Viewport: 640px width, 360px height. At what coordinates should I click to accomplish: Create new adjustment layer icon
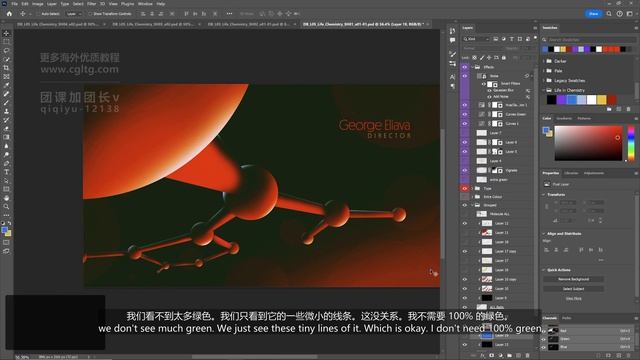(500, 356)
